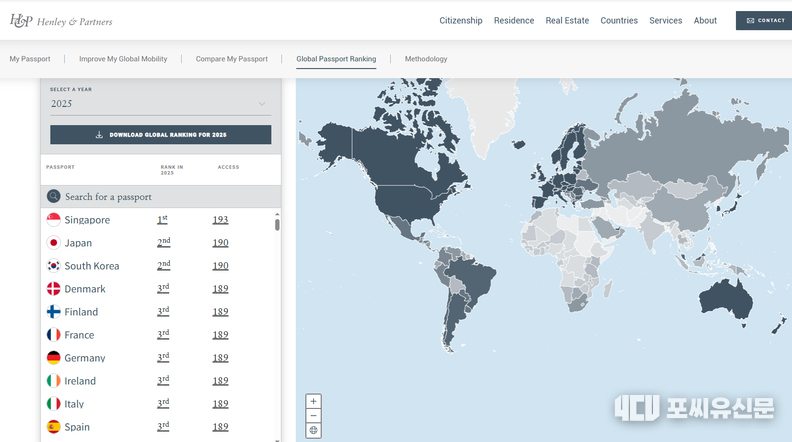Click the Japan flag icon
792x442 pixels.
[x=54, y=243]
